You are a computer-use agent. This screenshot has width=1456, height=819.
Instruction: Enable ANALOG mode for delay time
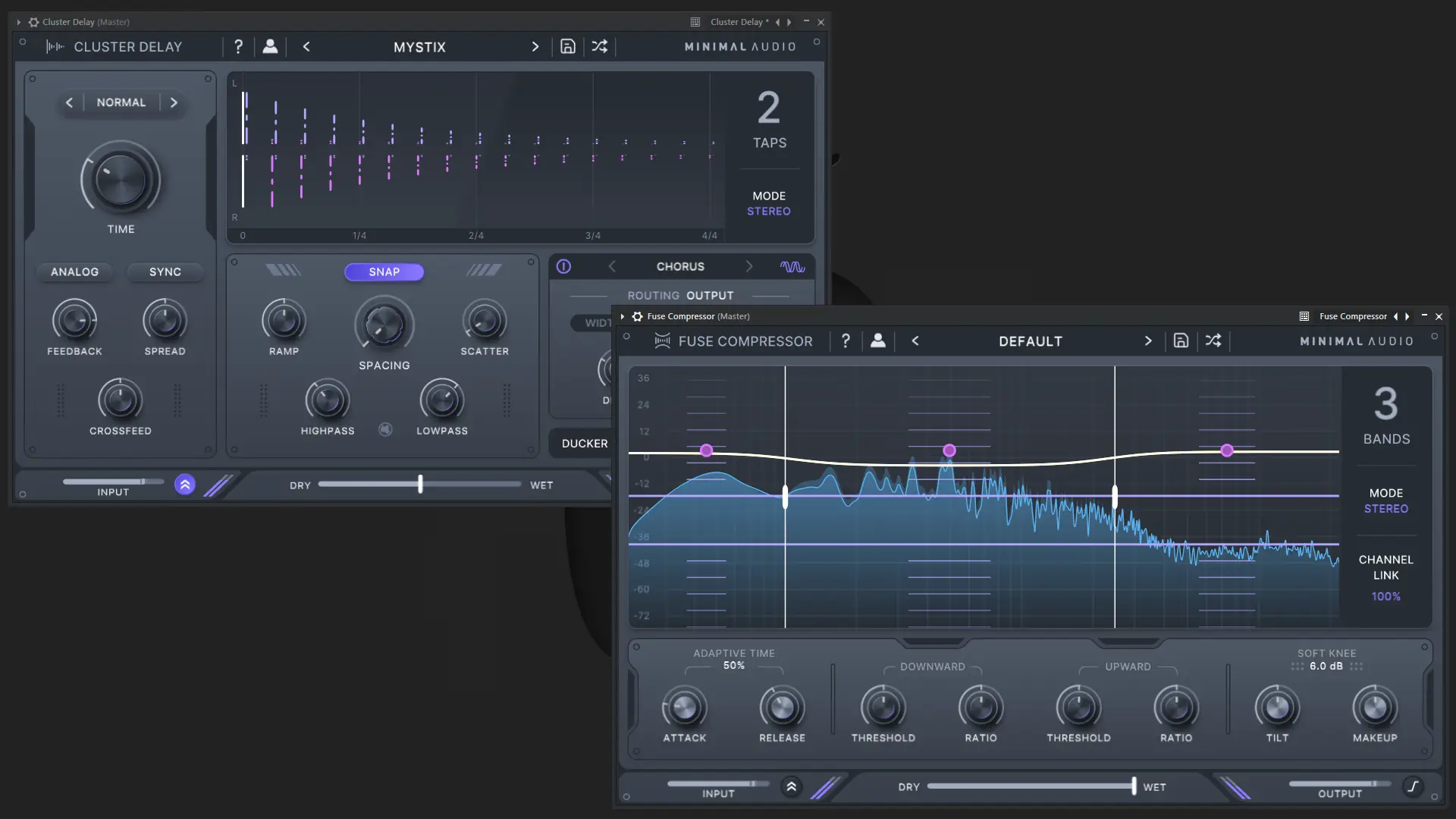click(74, 271)
